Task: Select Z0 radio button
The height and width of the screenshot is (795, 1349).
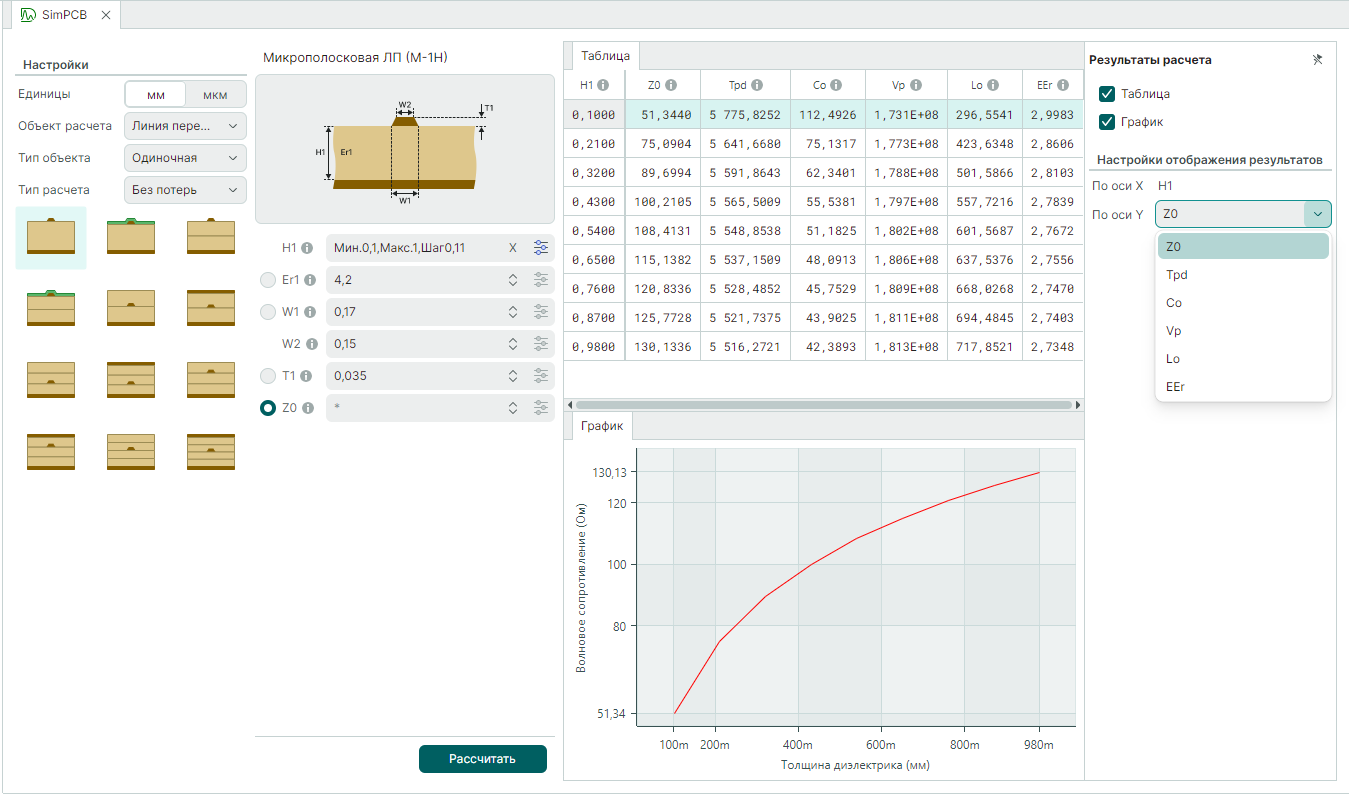Action: (267, 408)
